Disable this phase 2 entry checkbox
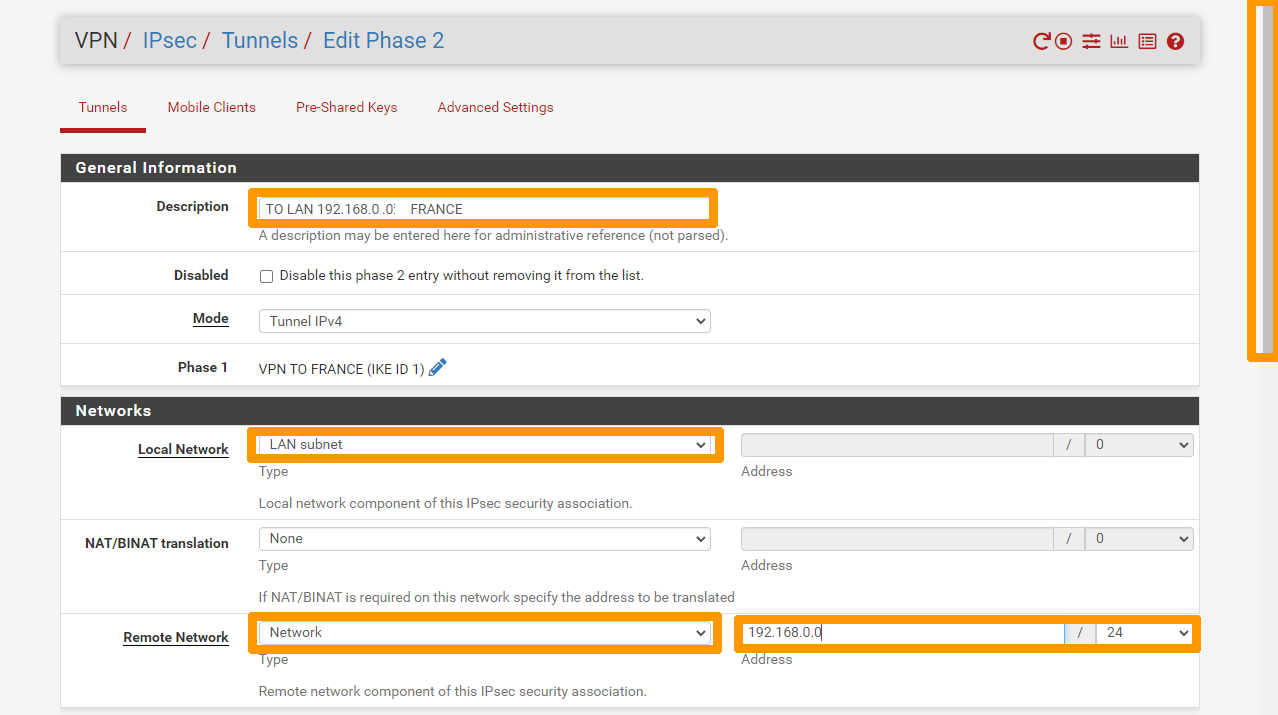Image resolution: width=1278 pixels, height=715 pixels. click(x=266, y=276)
